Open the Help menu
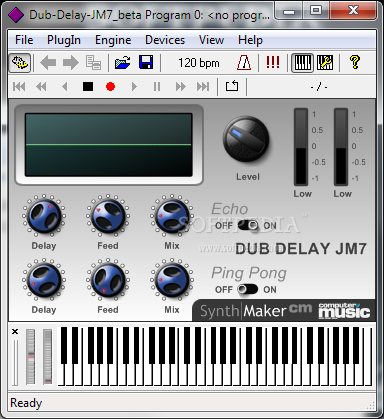This screenshot has height=419, width=384. point(250,40)
